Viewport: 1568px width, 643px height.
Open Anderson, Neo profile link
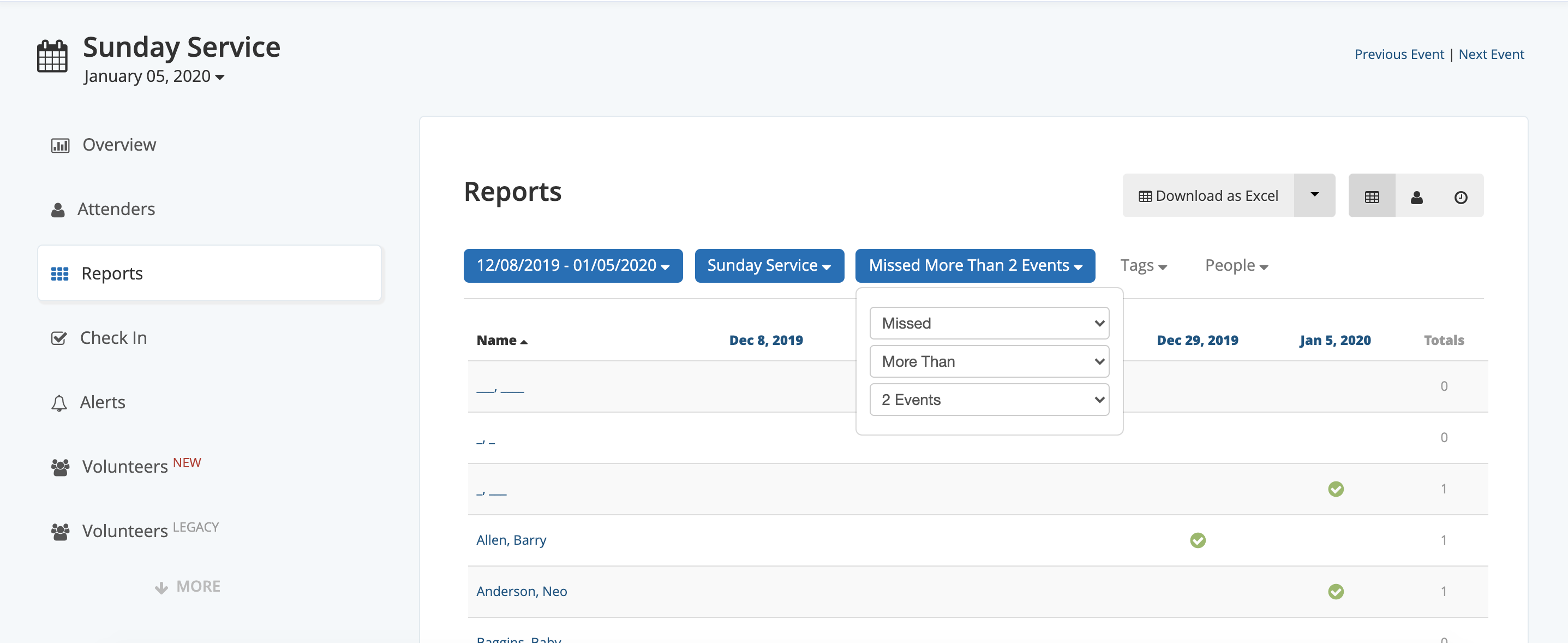(522, 591)
